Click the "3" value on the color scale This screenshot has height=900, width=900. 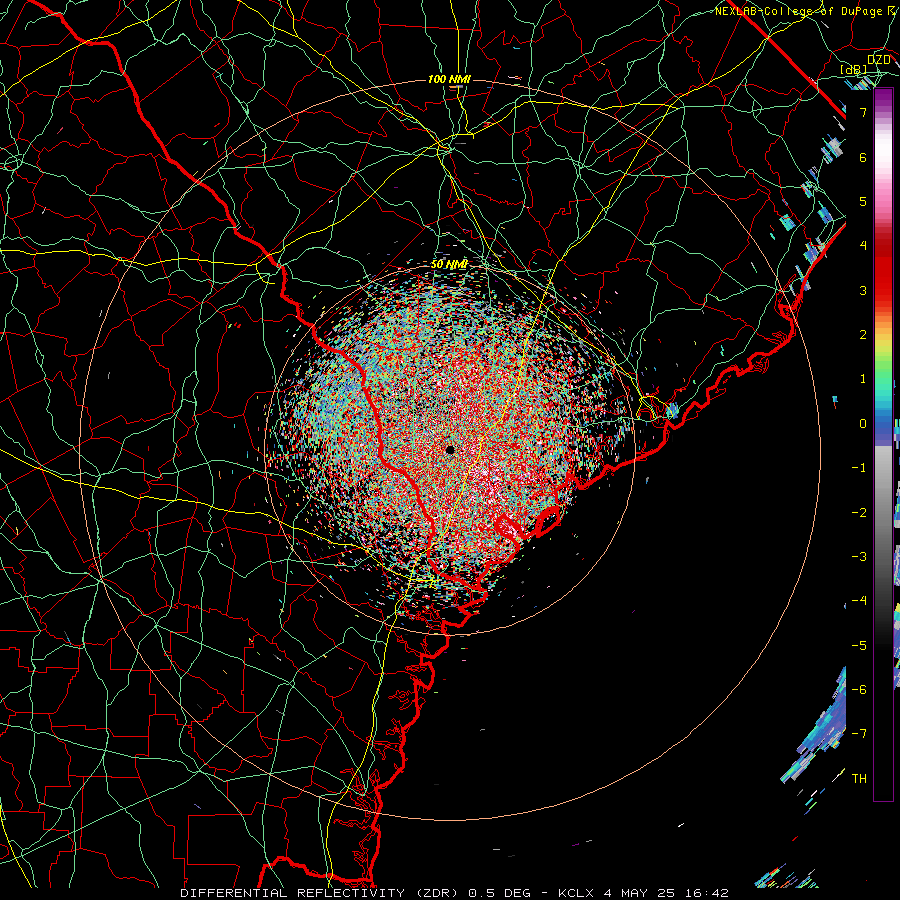click(x=863, y=290)
